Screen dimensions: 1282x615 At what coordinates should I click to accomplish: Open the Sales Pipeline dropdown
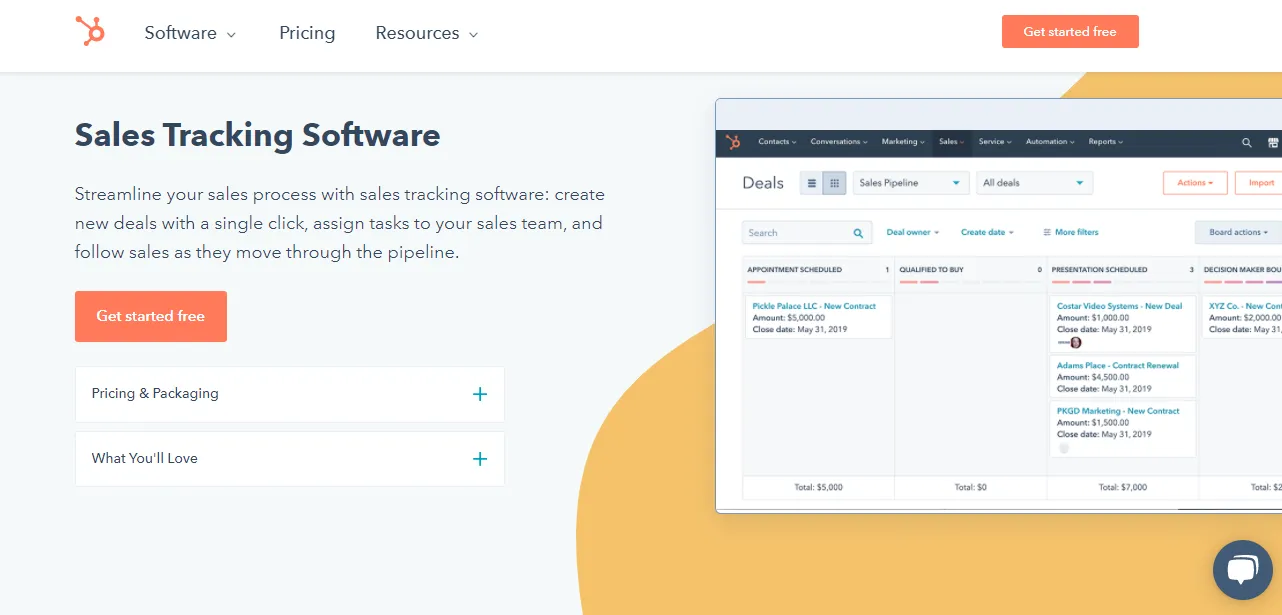tap(912, 183)
